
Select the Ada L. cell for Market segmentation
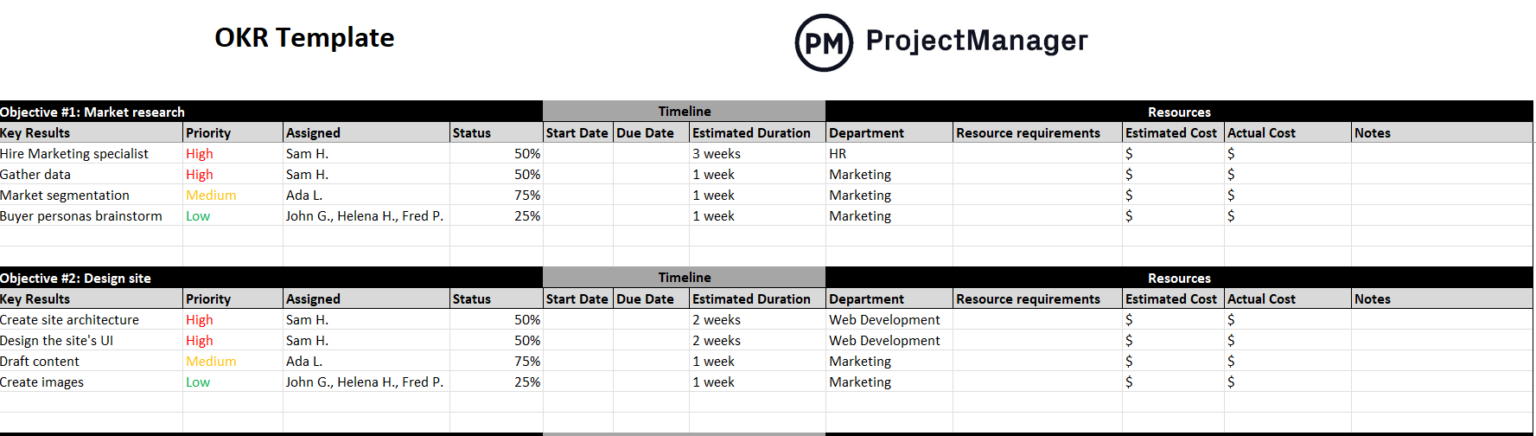305,196
